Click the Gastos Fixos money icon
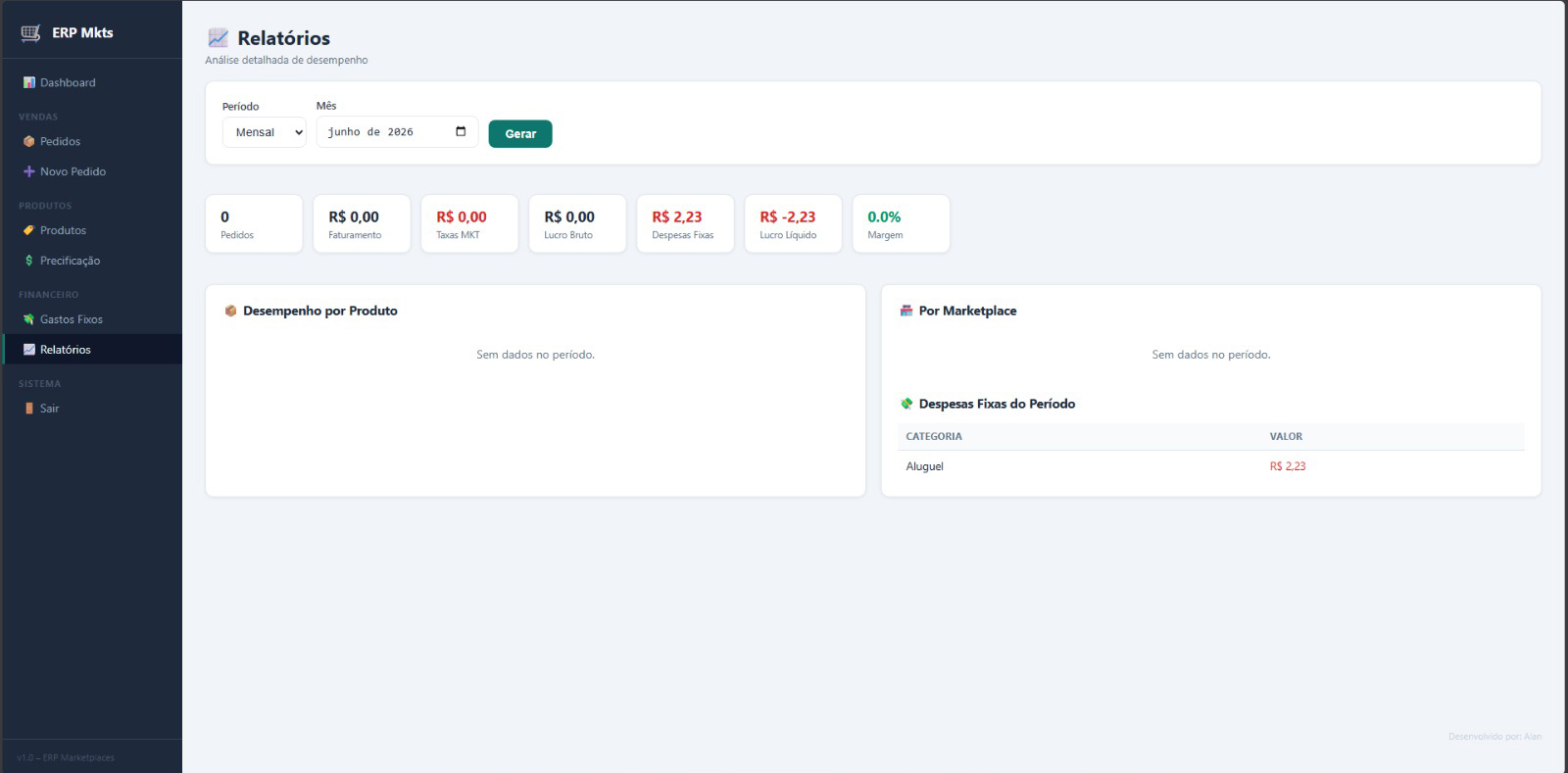Screen dimensions: 1568x773 (x=29, y=319)
